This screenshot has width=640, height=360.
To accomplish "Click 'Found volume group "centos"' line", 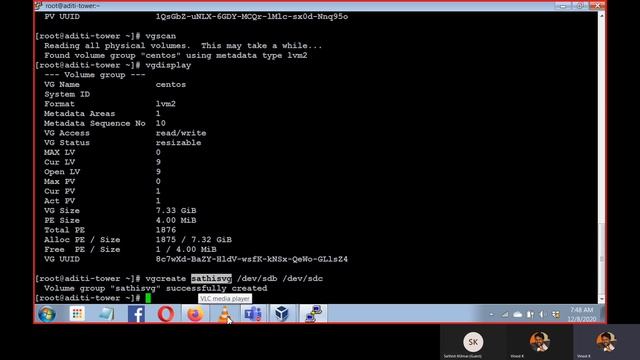I will click(x=176, y=56).
